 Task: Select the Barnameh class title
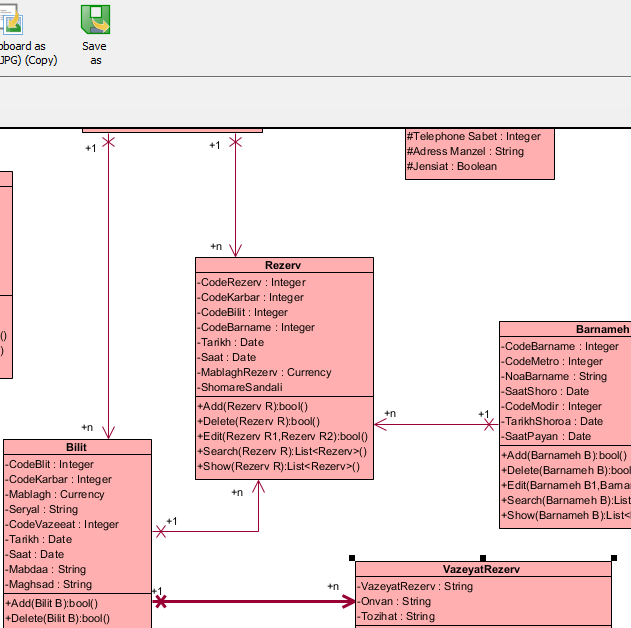(x=602, y=329)
